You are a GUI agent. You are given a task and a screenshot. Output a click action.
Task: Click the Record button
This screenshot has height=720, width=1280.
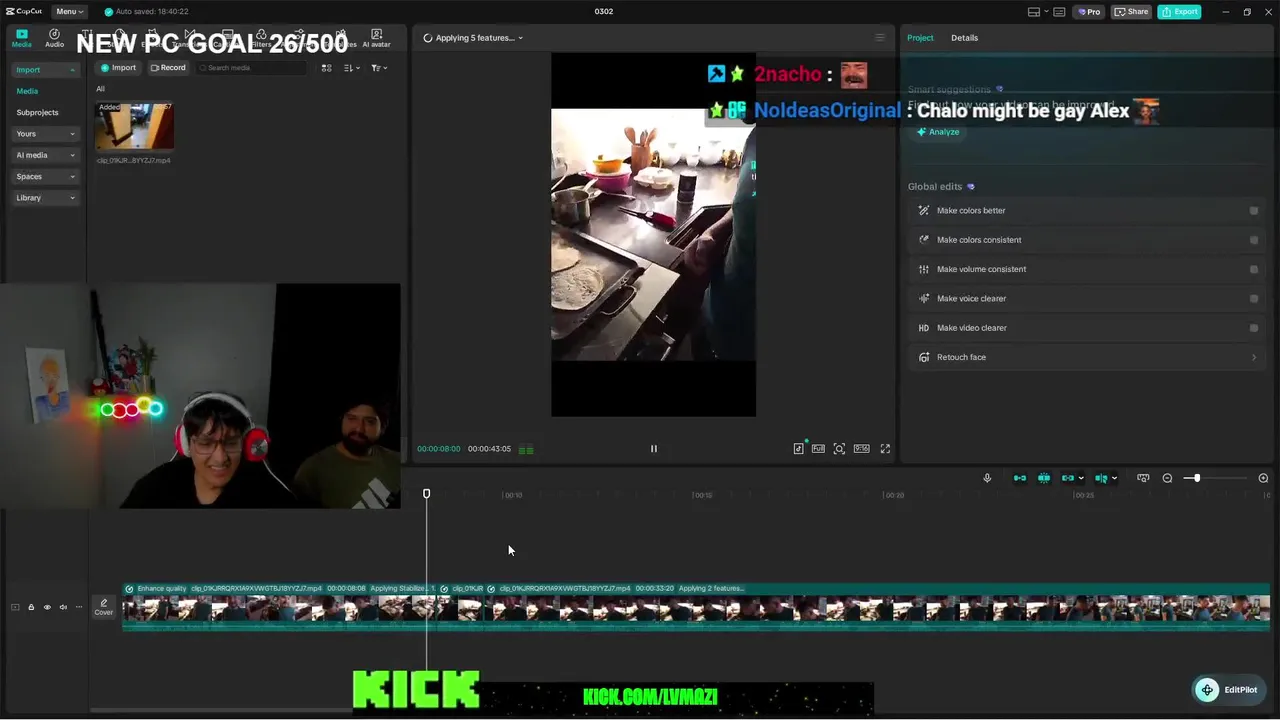[x=168, y=68]
